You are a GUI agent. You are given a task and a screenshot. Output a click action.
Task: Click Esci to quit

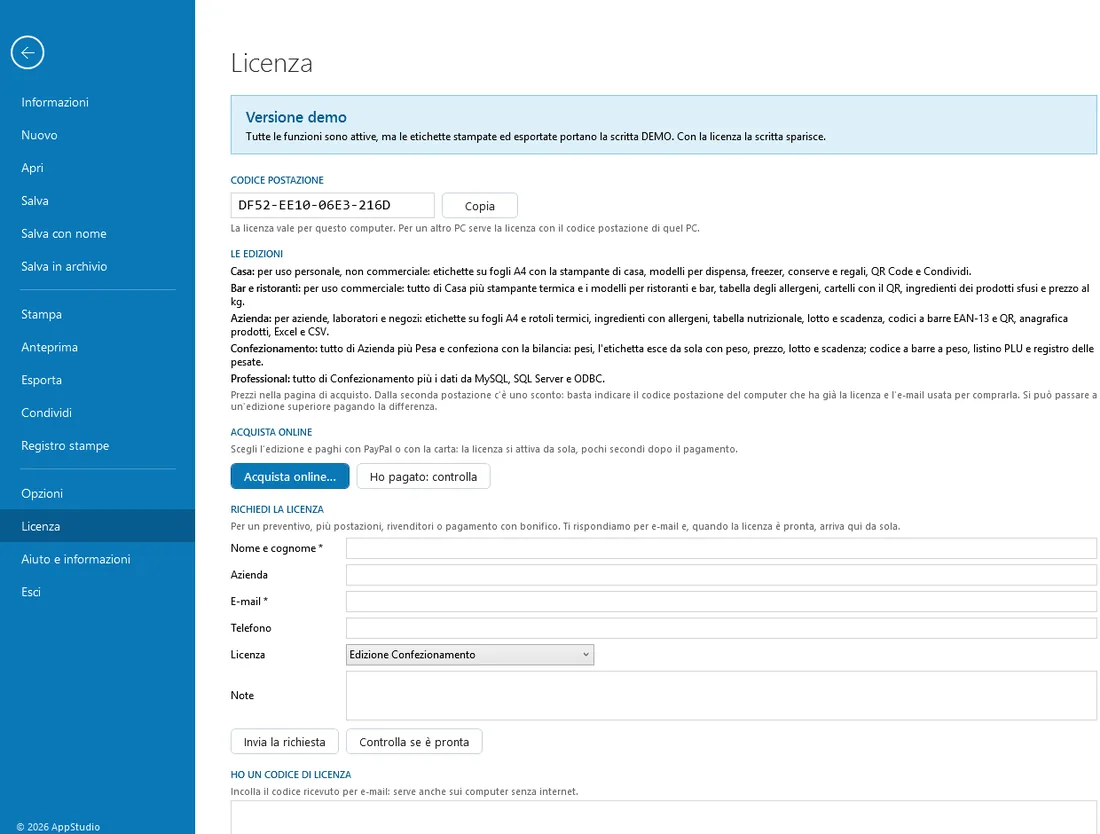[98, 592]
